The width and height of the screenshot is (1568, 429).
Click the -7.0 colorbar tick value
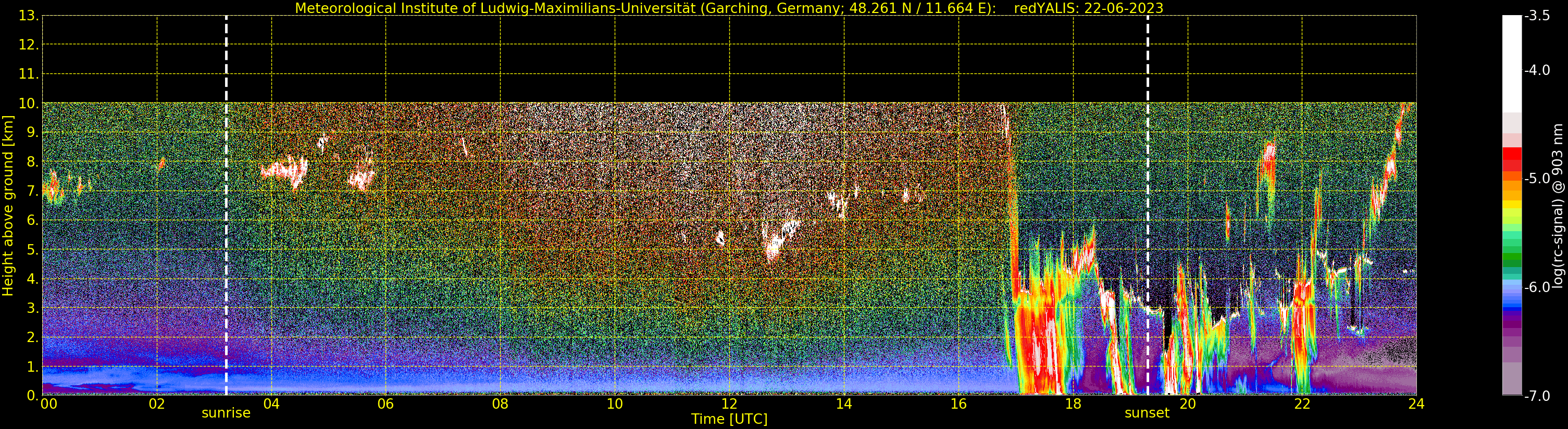1537,396
